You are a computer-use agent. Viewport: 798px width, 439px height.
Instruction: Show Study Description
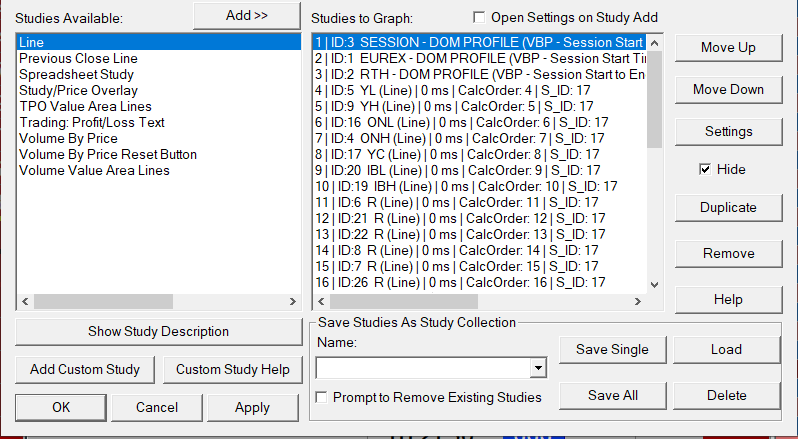click(x=158, y=331)
